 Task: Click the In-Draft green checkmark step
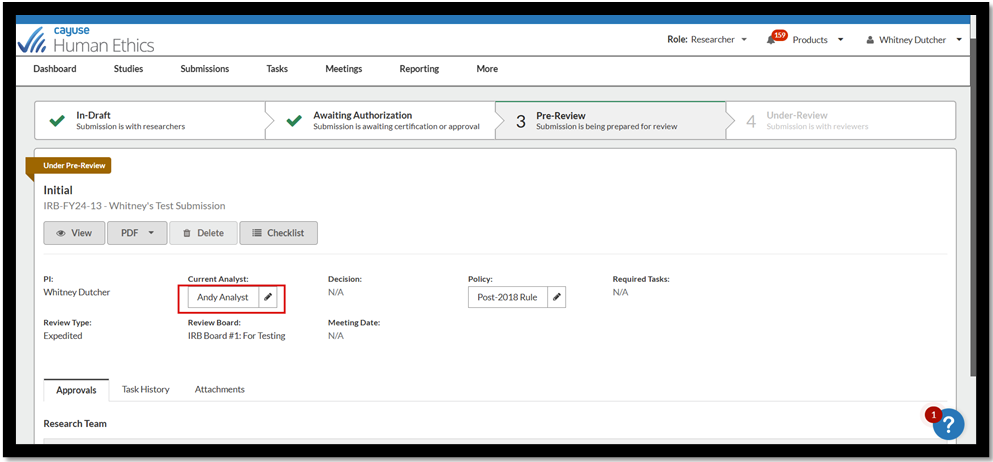(x=56, y=121)
